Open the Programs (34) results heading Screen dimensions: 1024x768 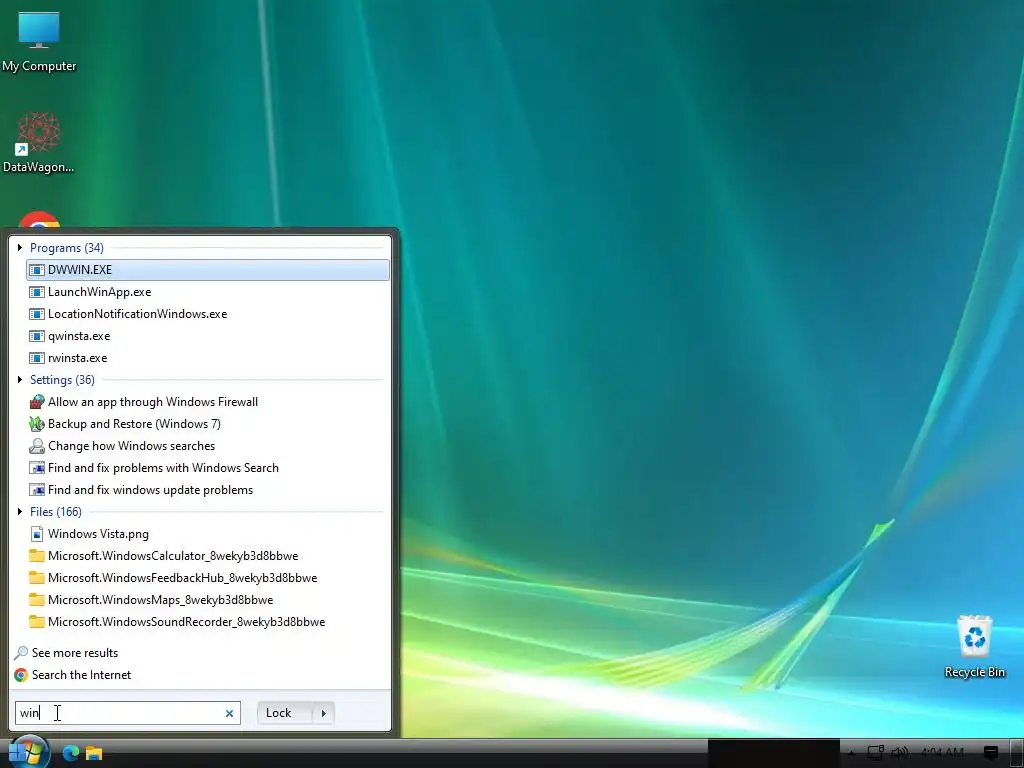tap(67, 248)
